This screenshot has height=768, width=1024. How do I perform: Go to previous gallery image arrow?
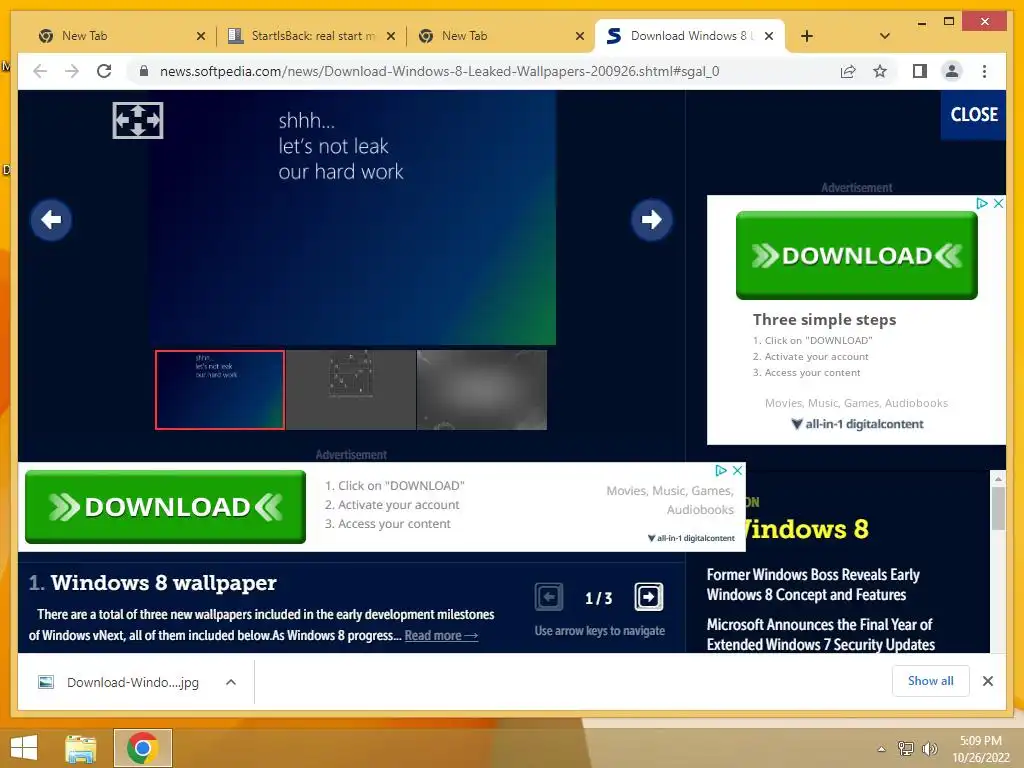51,219
